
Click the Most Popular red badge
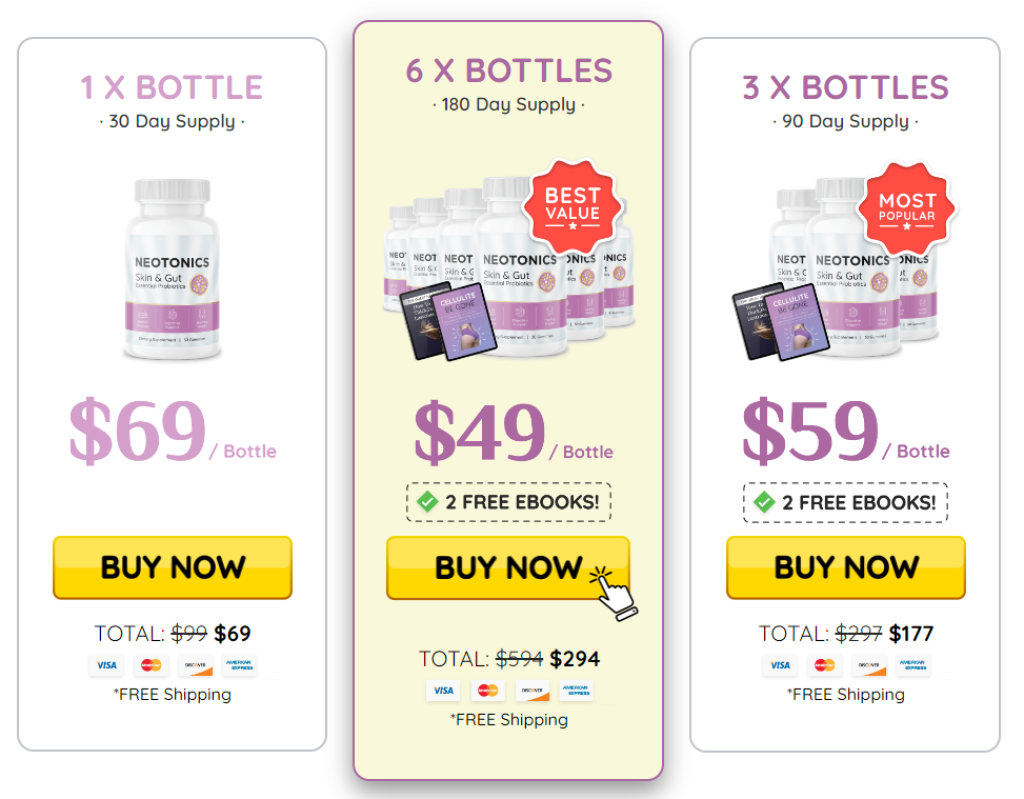(x=906, y=208)
